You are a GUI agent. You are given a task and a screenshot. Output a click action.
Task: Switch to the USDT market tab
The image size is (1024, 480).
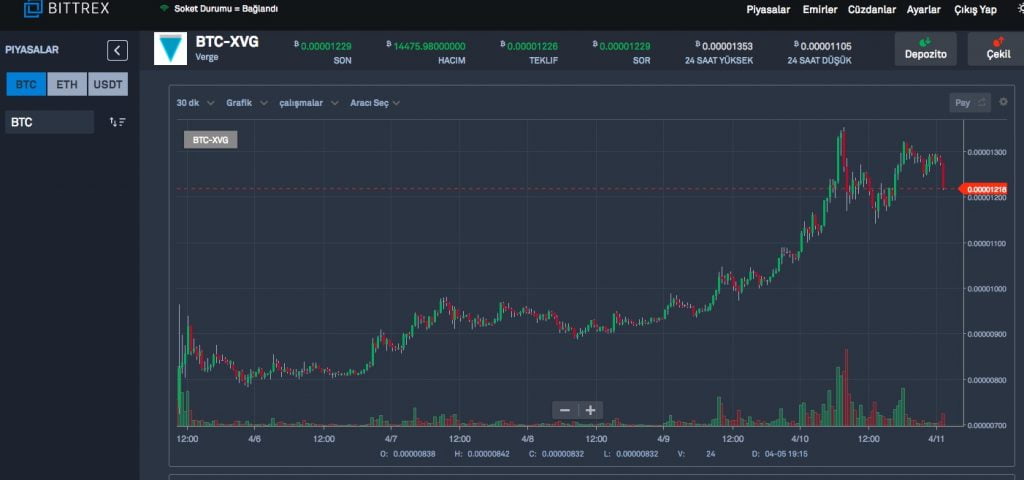tap(108, 84)
